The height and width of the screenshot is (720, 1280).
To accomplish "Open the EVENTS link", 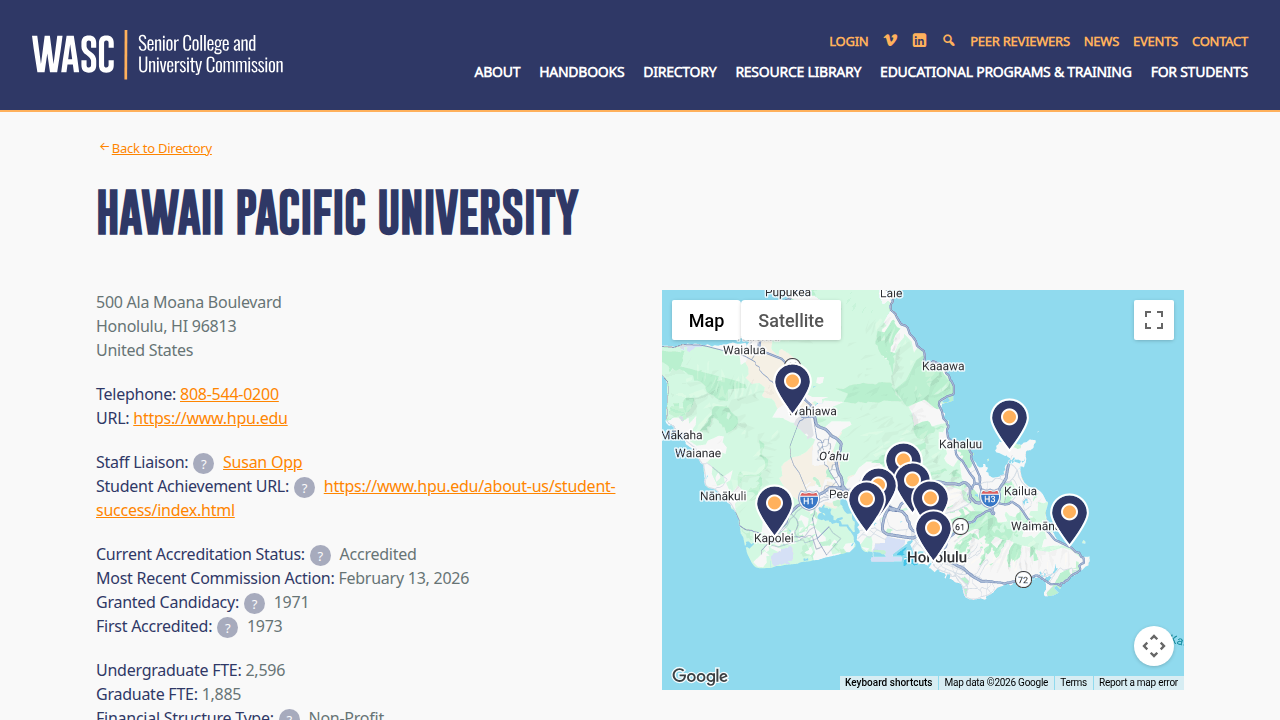I will click(1155, 41).
